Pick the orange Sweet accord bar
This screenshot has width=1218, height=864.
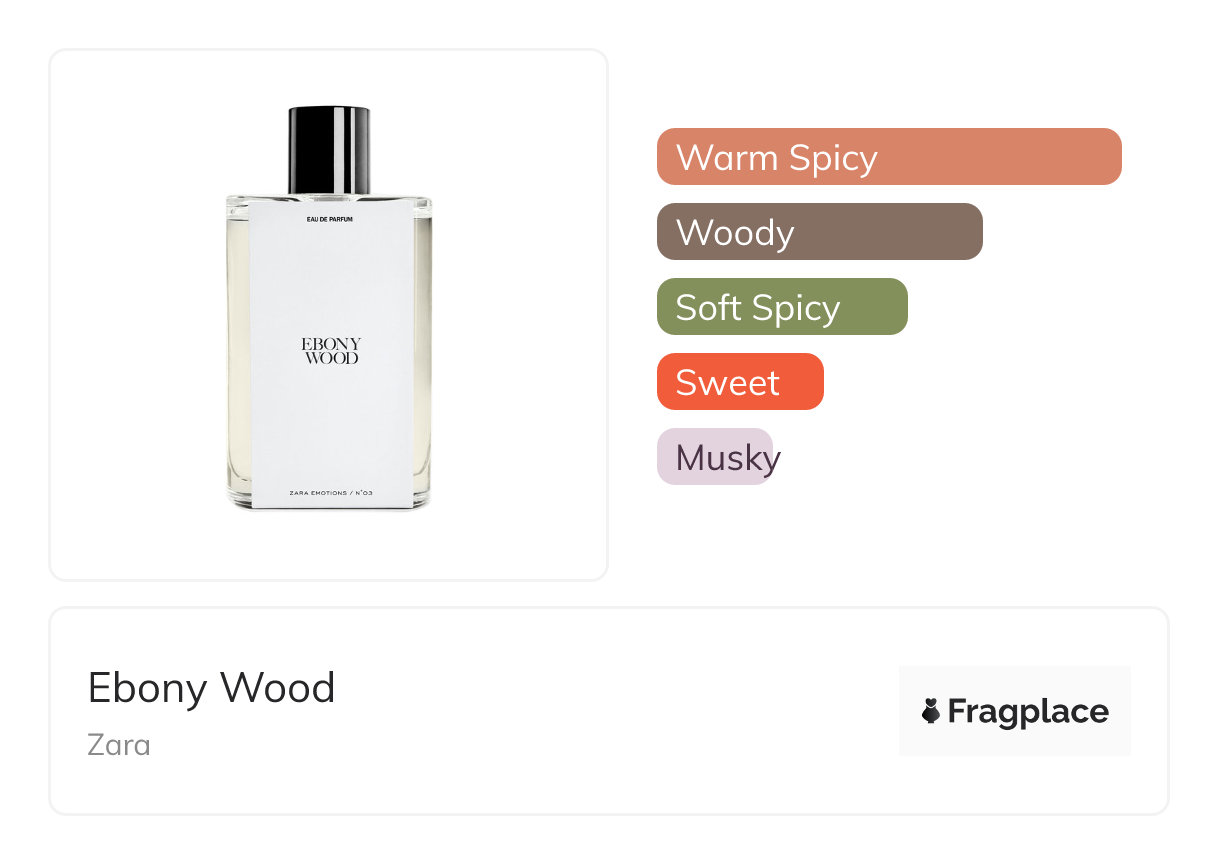coord(740,382)
